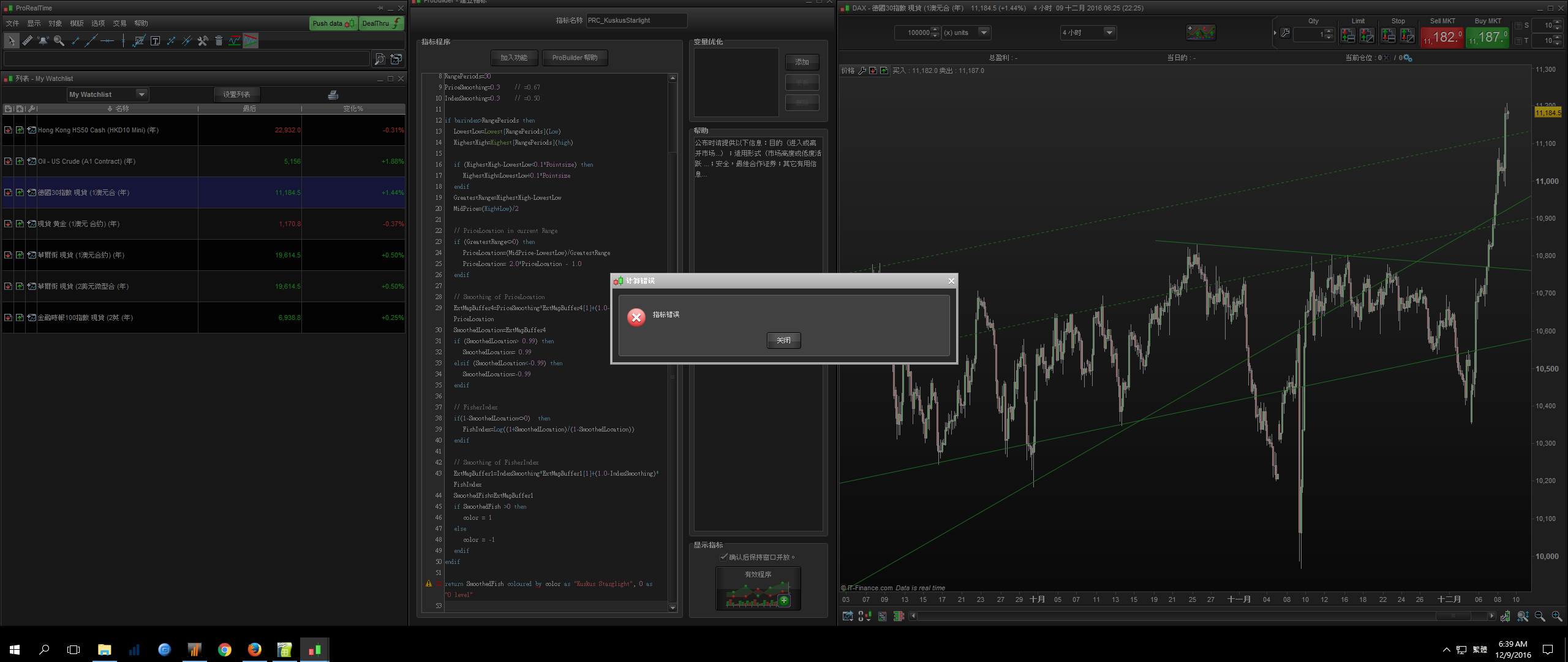Click the trash delete objects icon
Screen dimensions: 1568x662
tap(219, 41)
